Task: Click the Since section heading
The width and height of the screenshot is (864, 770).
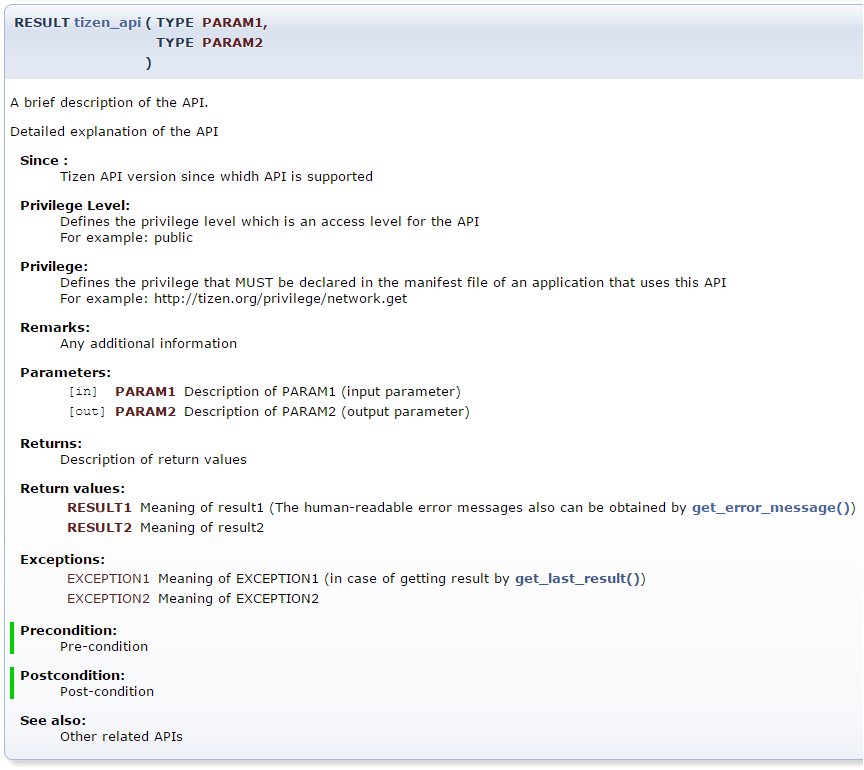Action: tap(42, 160)
